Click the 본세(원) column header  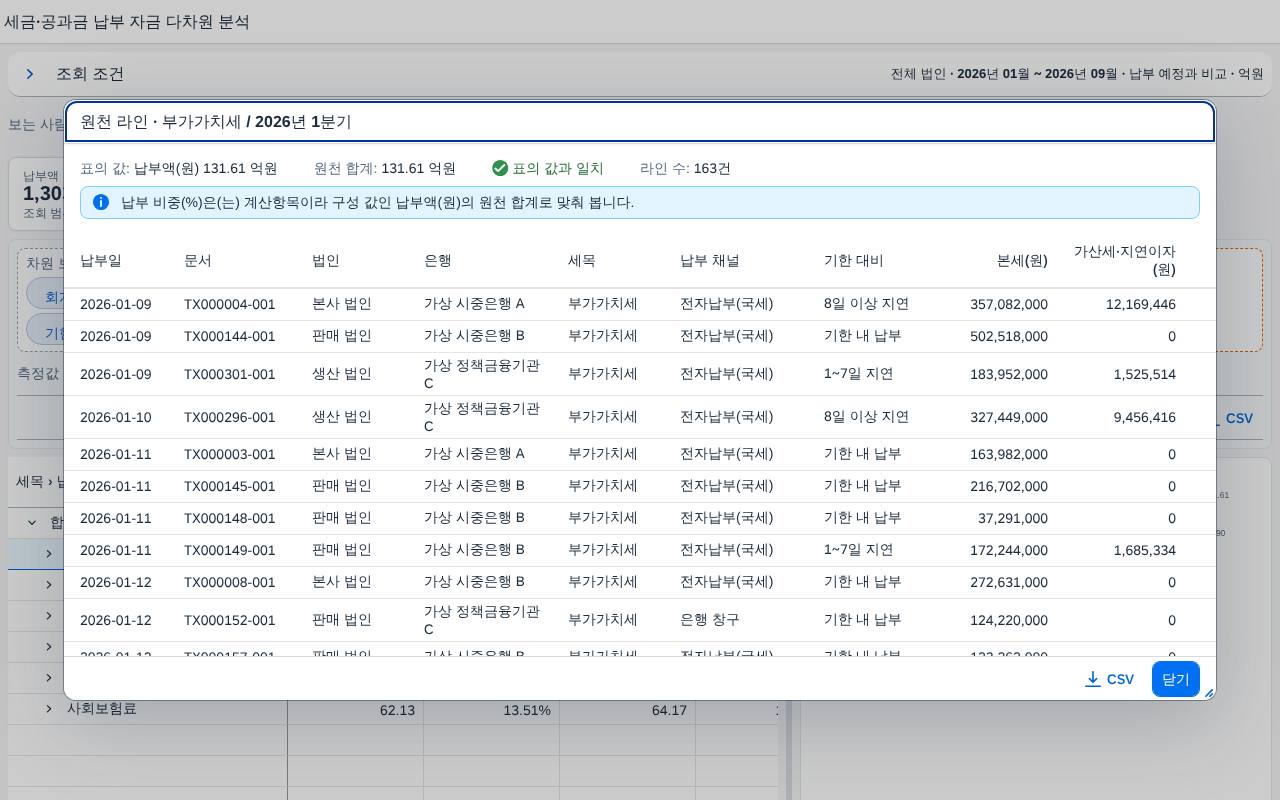(1022, 260)
